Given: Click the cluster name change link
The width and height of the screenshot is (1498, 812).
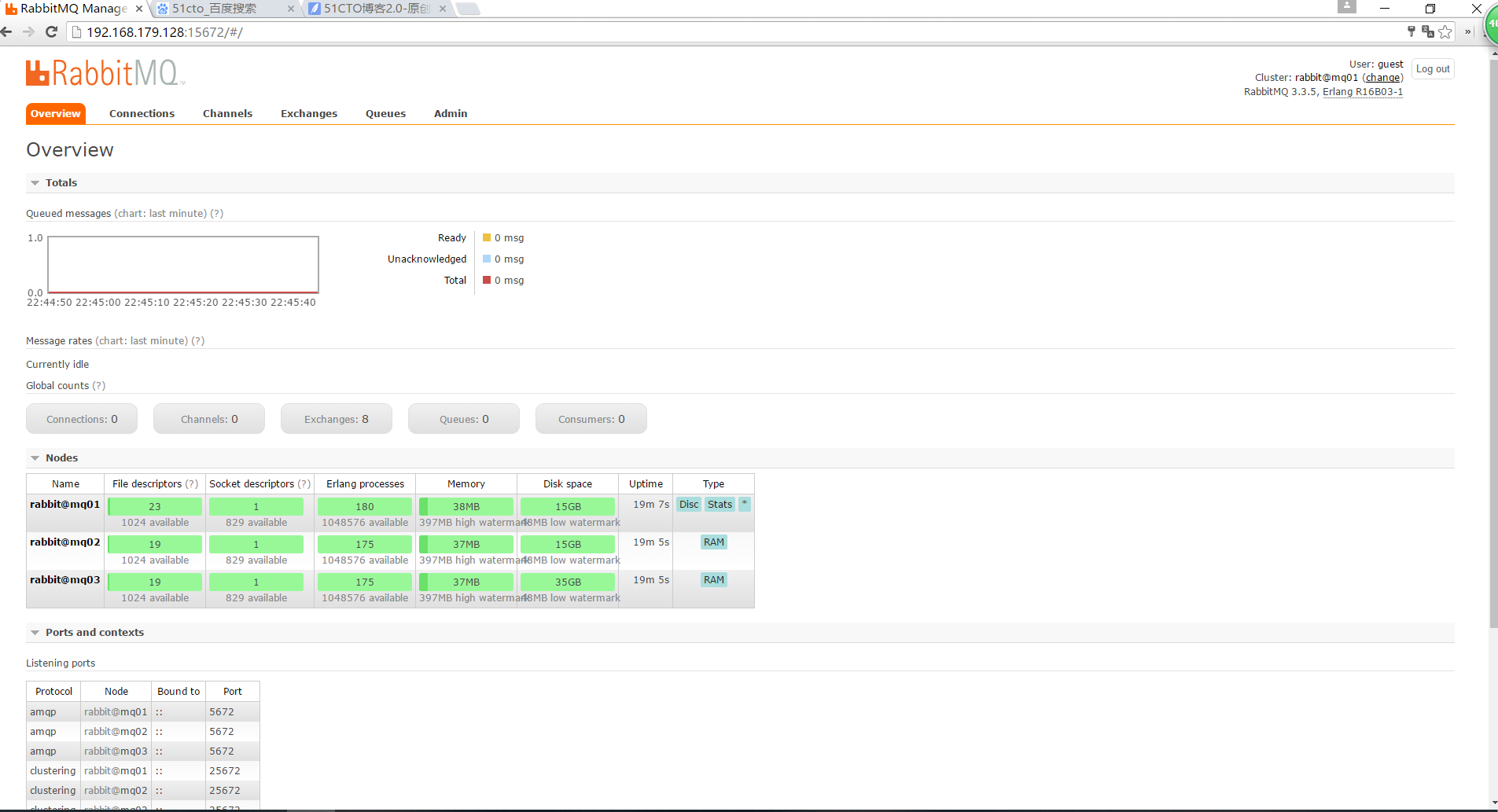Looking at the screenshot, I should (x=1382, y=77).
